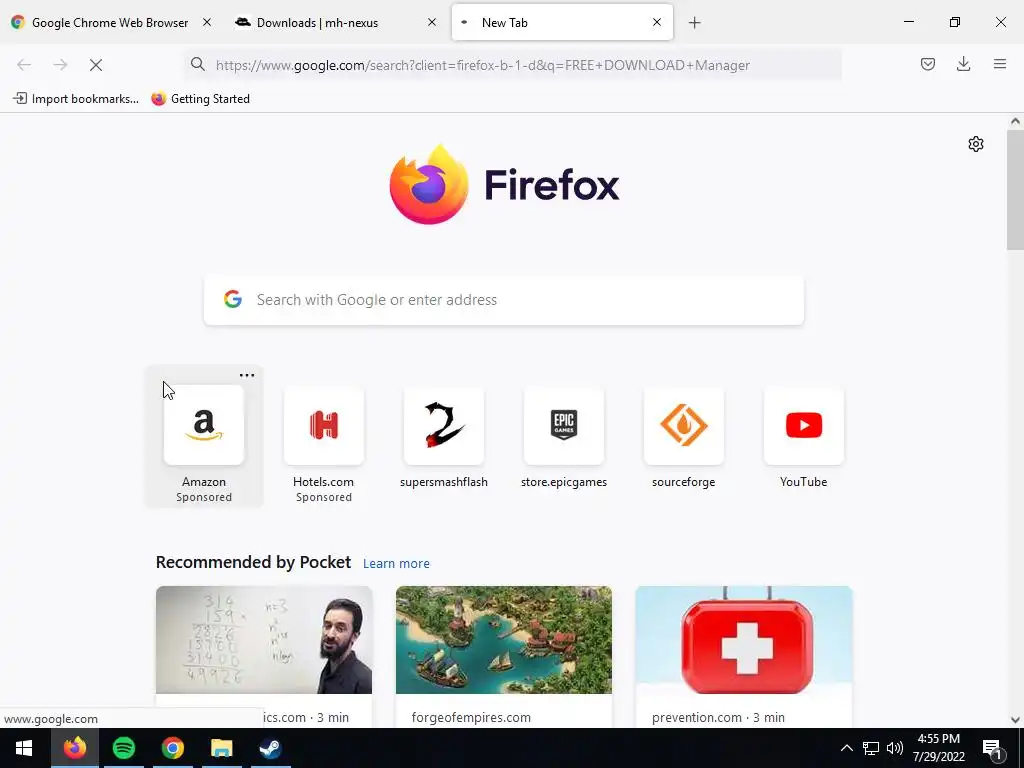Click the Firefox taskbar icon
Screen dimensions: 1024x768
(x=74, y=748)
